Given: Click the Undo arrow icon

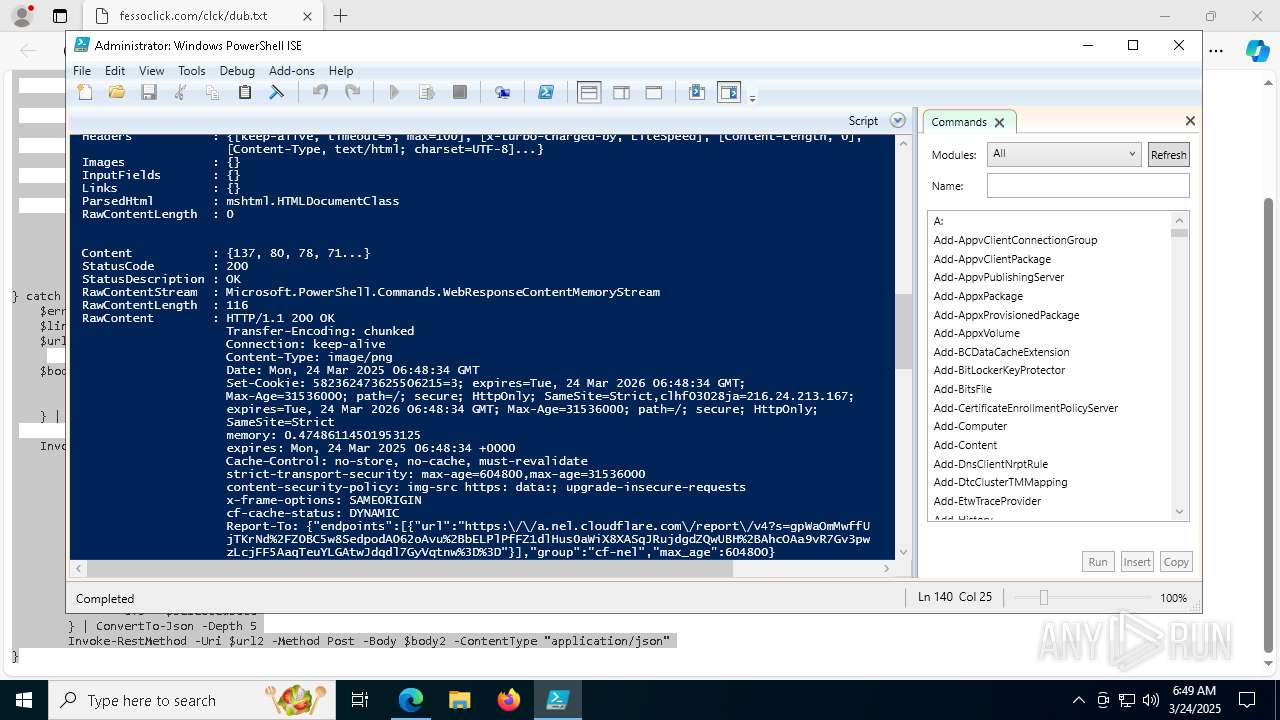Looking at the screenshot, I should [x=320, y=92].
